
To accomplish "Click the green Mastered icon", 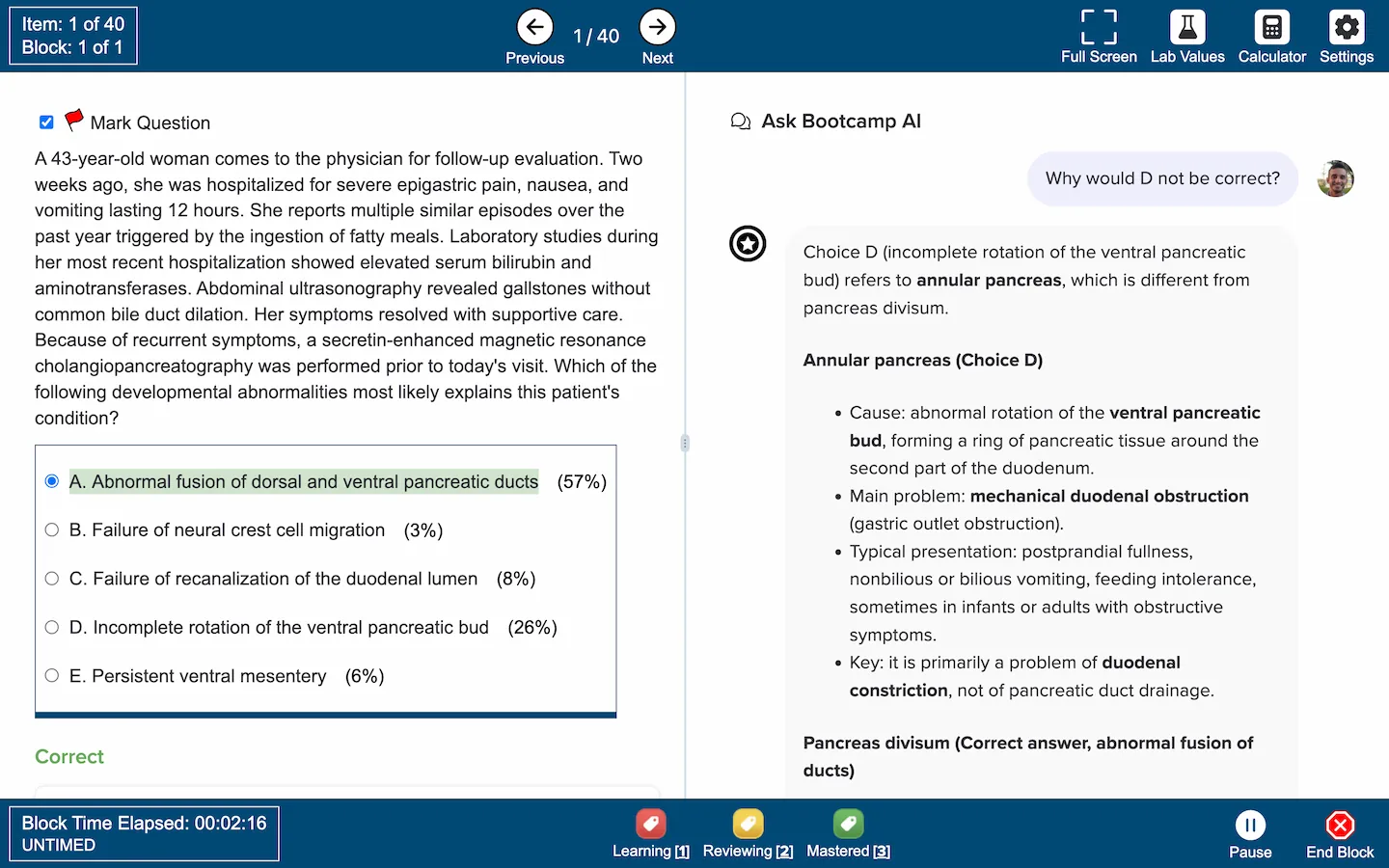I will click(x=848, y=825).
